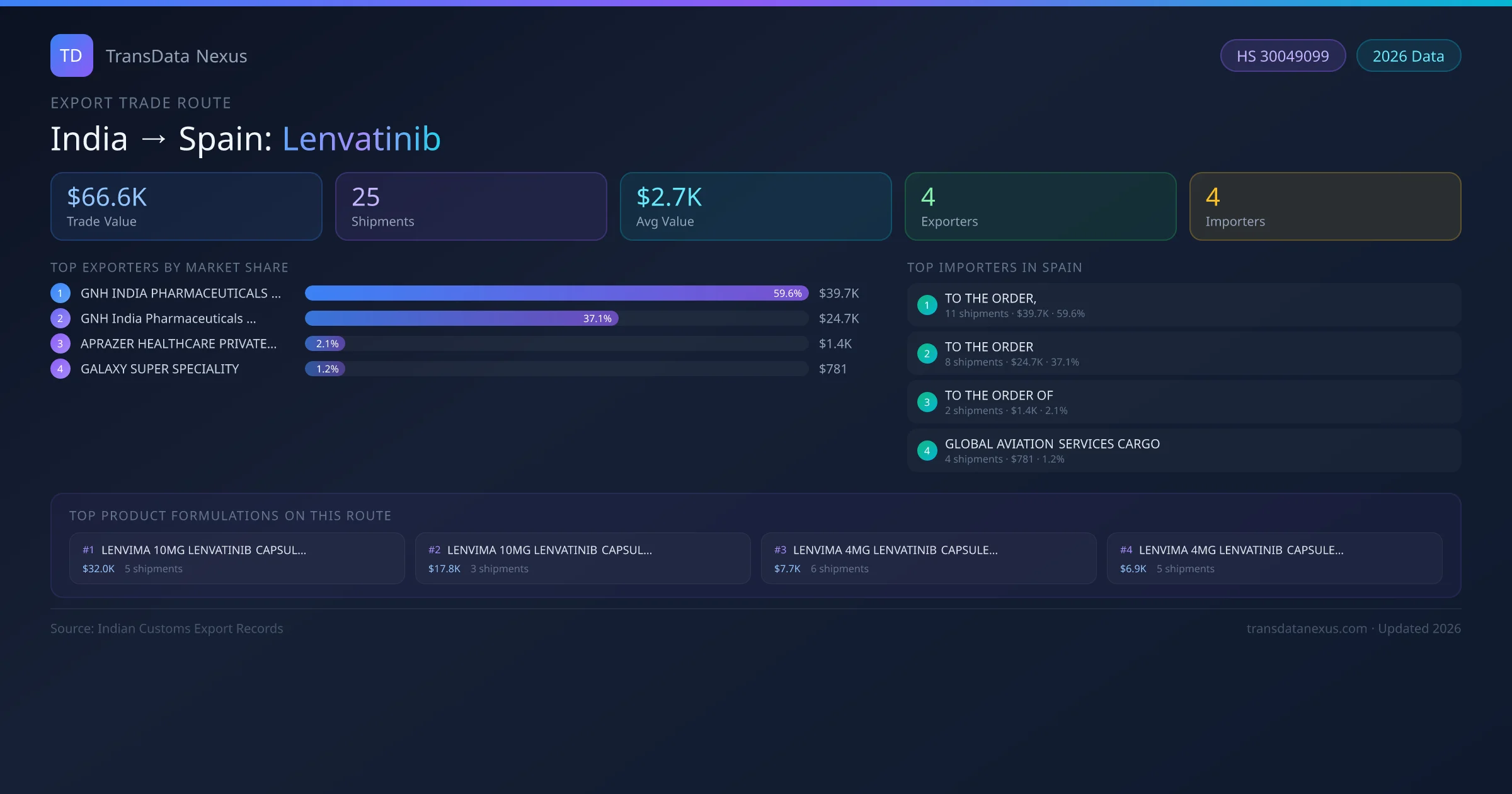
Task: Click the 2026 Data pill tag
Action: [1408, 56]
